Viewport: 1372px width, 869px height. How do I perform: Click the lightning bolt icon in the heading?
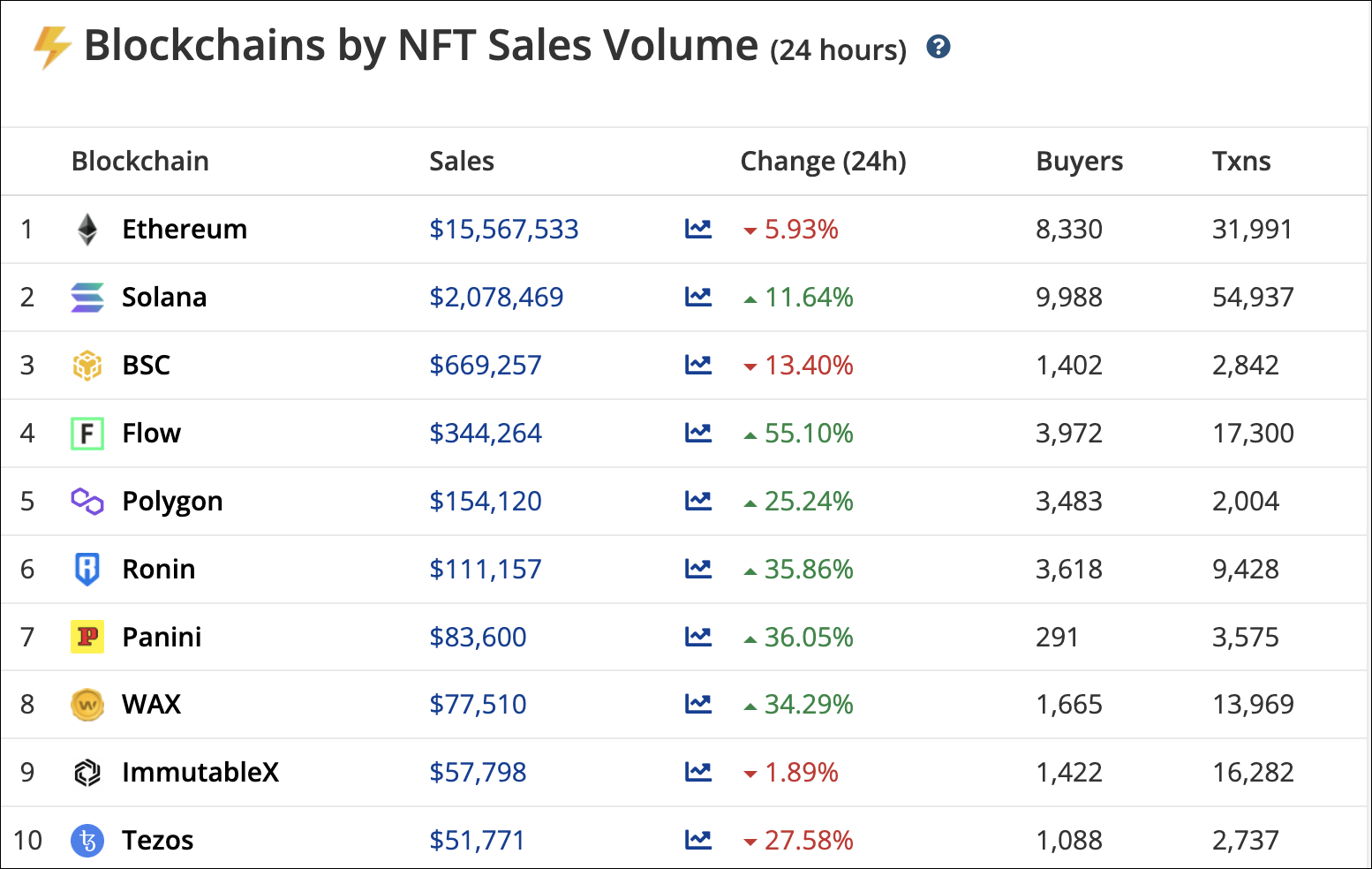click(52, 47)
